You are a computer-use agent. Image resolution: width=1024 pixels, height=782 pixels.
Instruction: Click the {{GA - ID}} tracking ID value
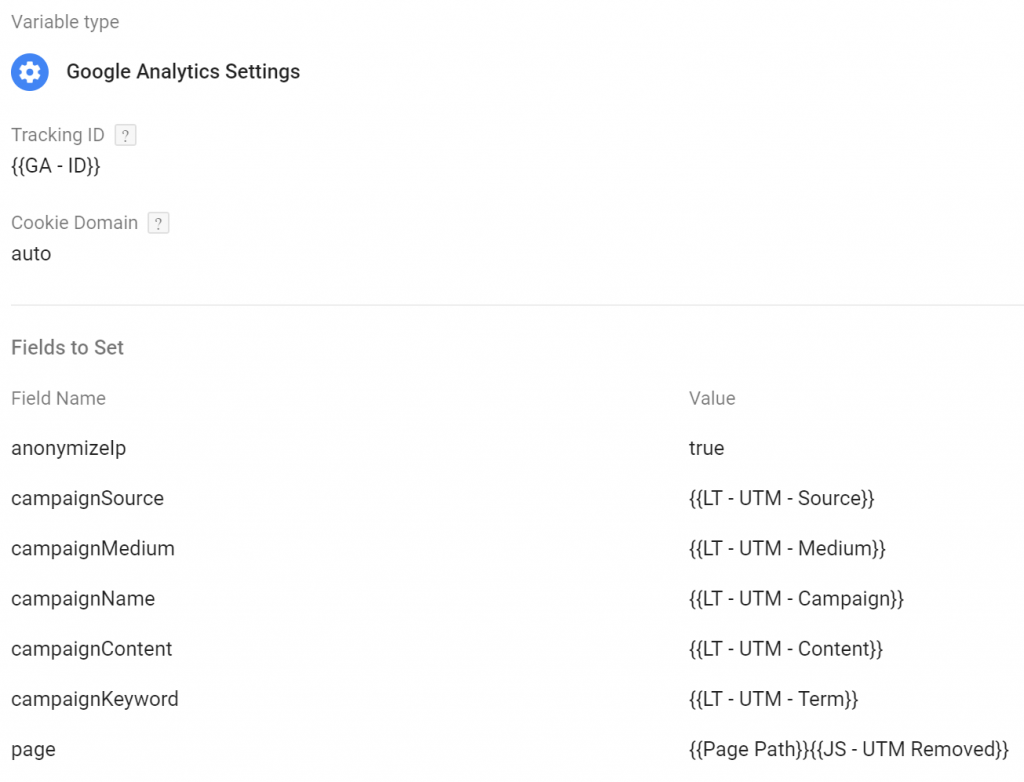click(x=56, y=166)
